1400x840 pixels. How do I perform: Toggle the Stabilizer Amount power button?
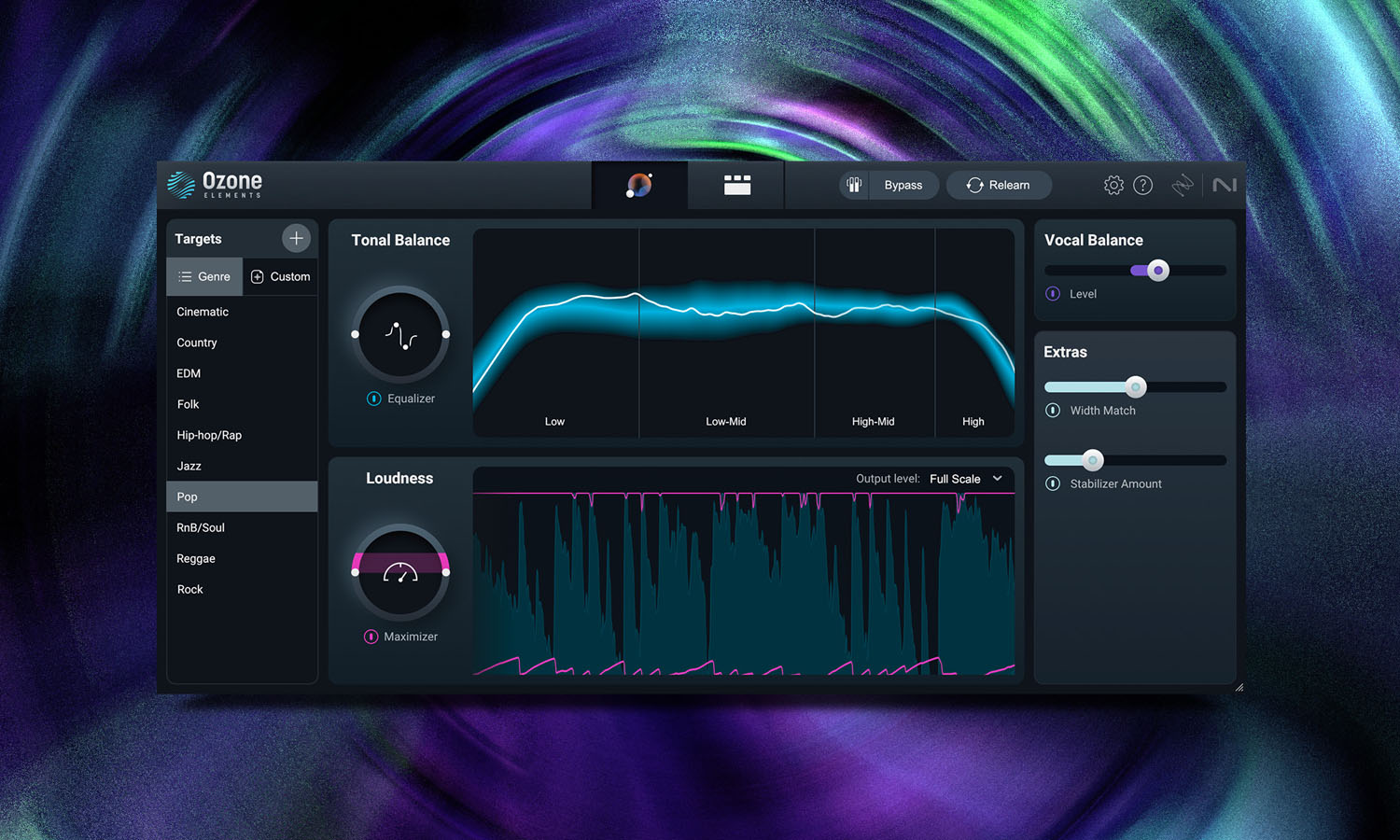1053,483
